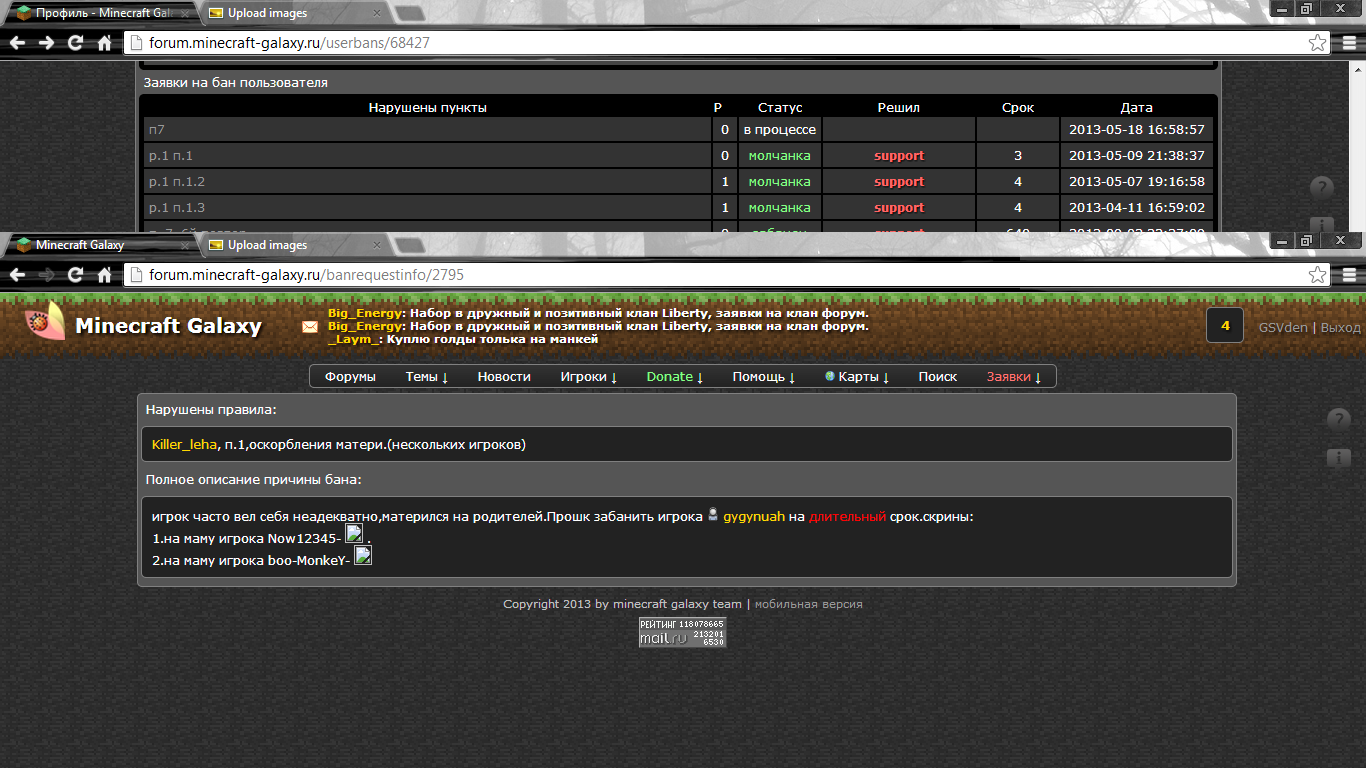Open home page in the upper window
Screen dimensions: 1366x768
tap(104, 43)
